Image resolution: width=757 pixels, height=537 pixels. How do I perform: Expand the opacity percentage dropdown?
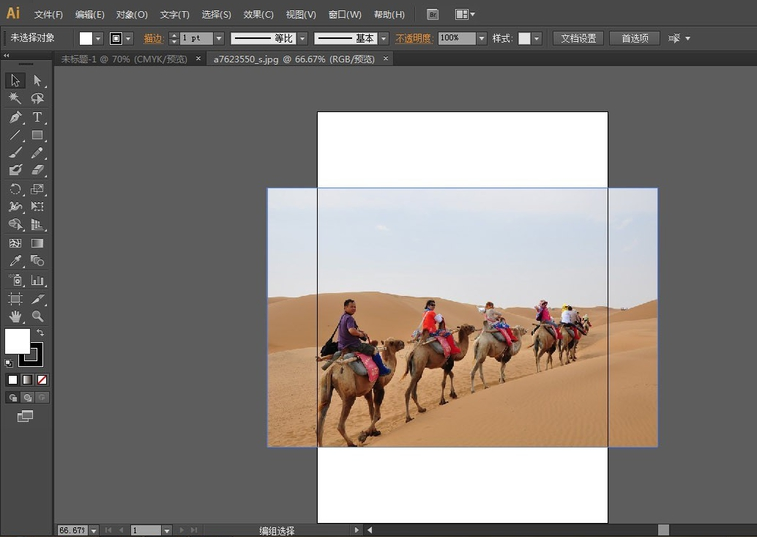pyautogui.click(x=481, y=38)
